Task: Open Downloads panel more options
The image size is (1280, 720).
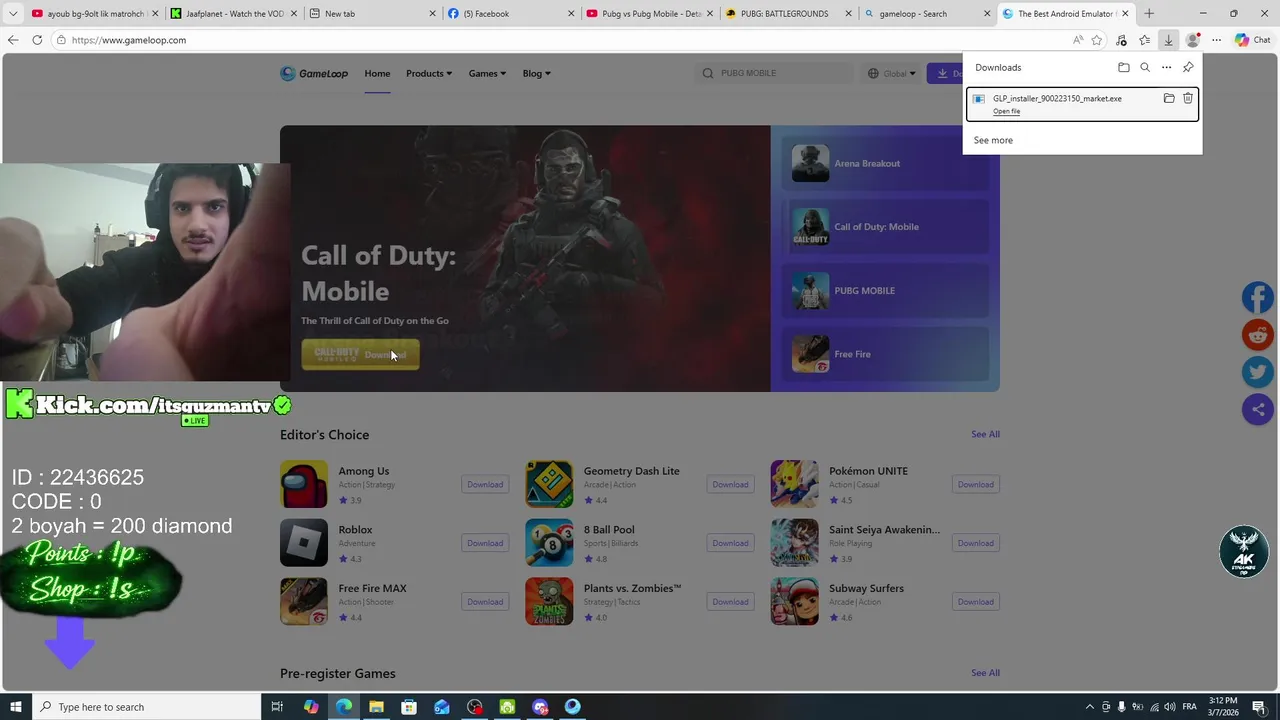Action: (x=1166, y=67)
